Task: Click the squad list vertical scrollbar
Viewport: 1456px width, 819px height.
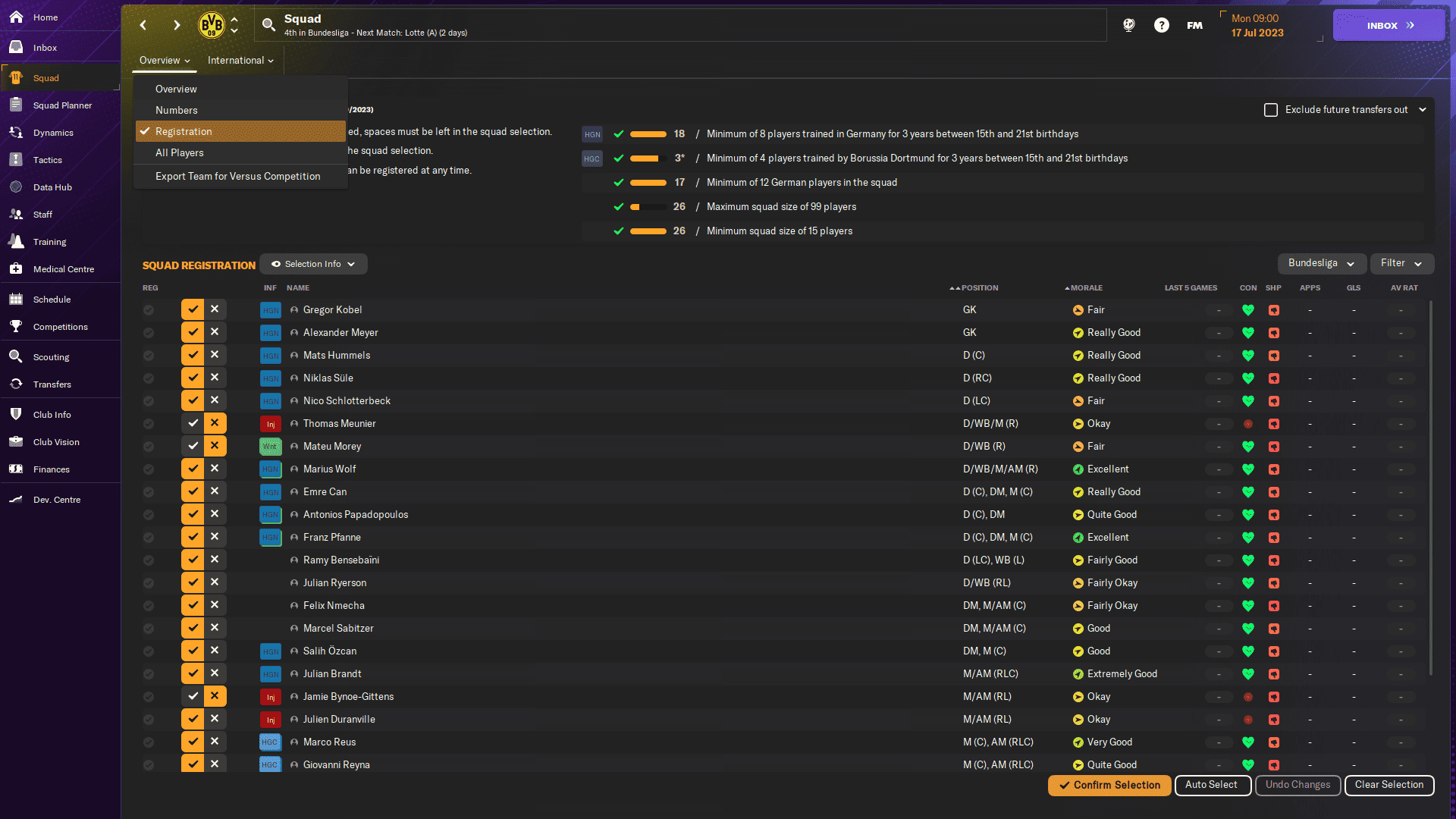Action: point(1430,488)
